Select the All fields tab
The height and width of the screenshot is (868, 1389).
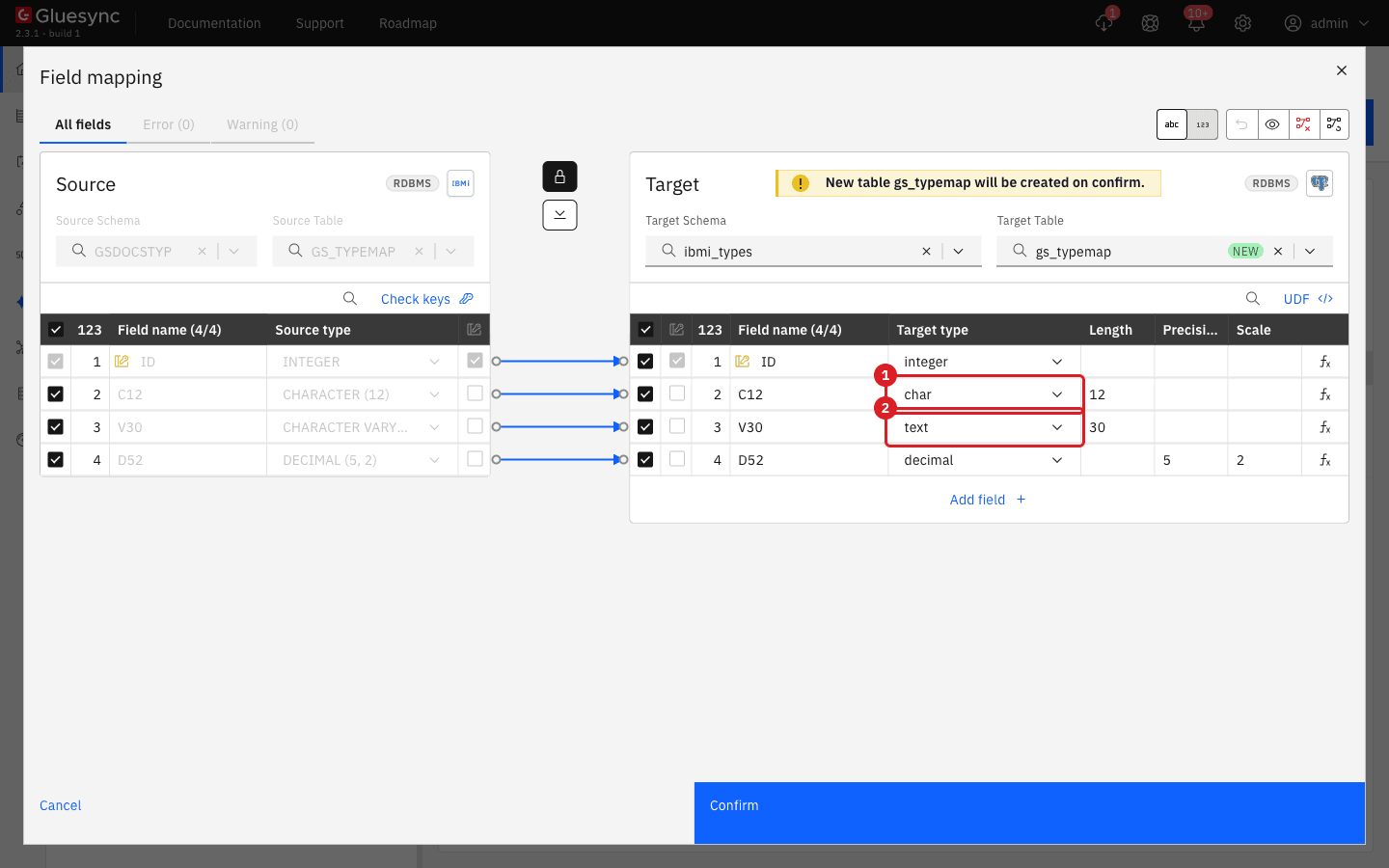click(83, 124)
